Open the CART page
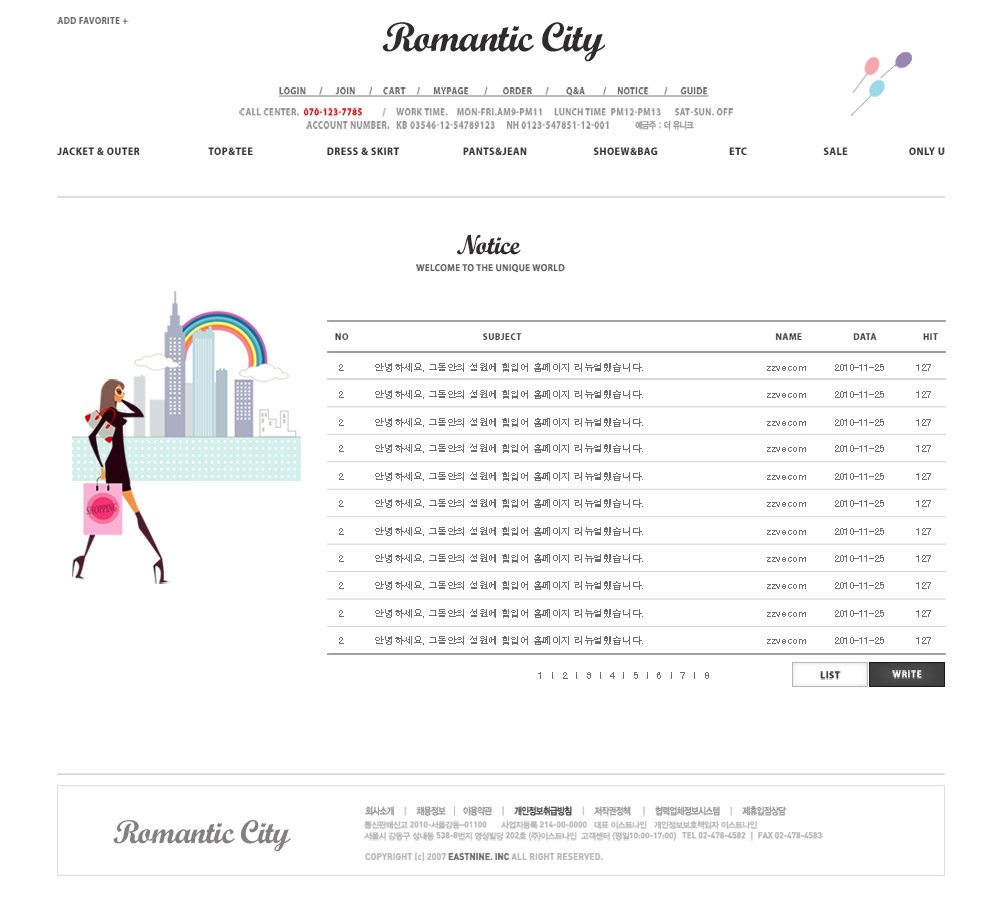1007x897 pixels. [394, 91]
